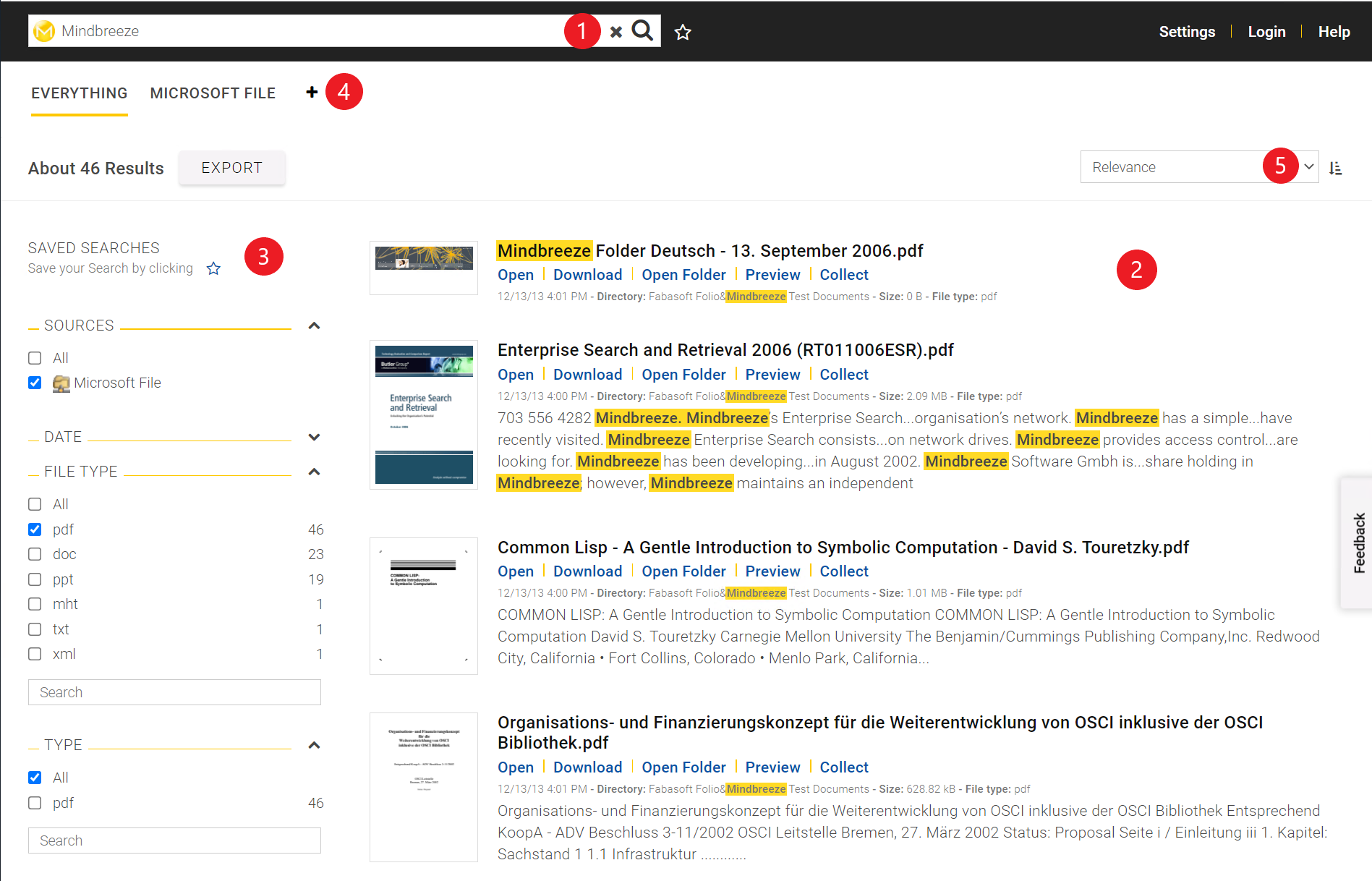The height and width of the screenshot is (881, 1372).
Task: Clear the search field with the X icon
Action: coord(615,32)
